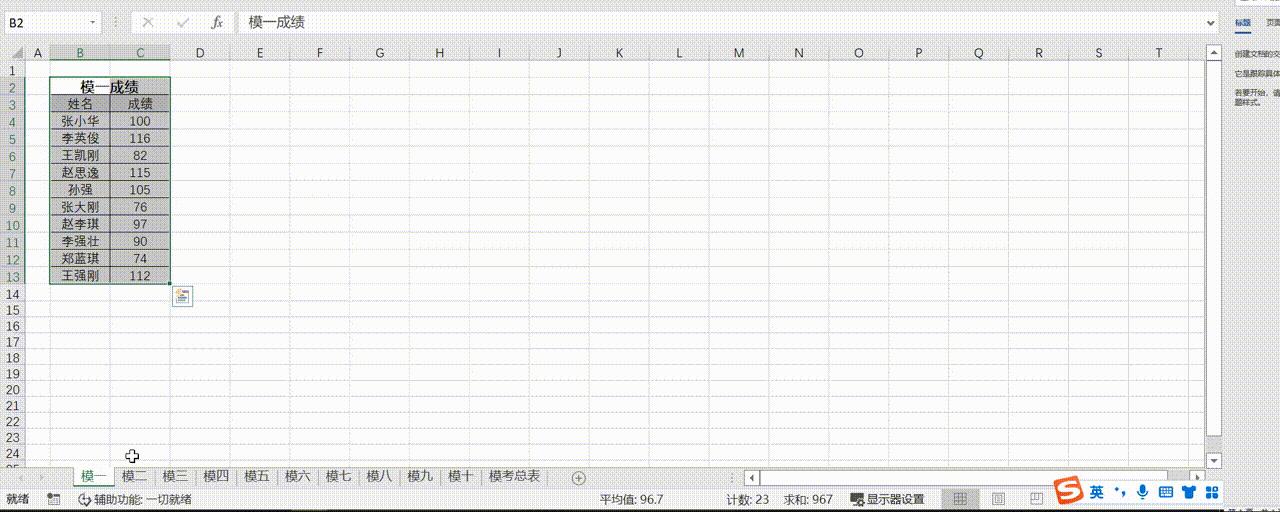
Task: Select the merged title cell 模一成绩
Action: (110, 87)
